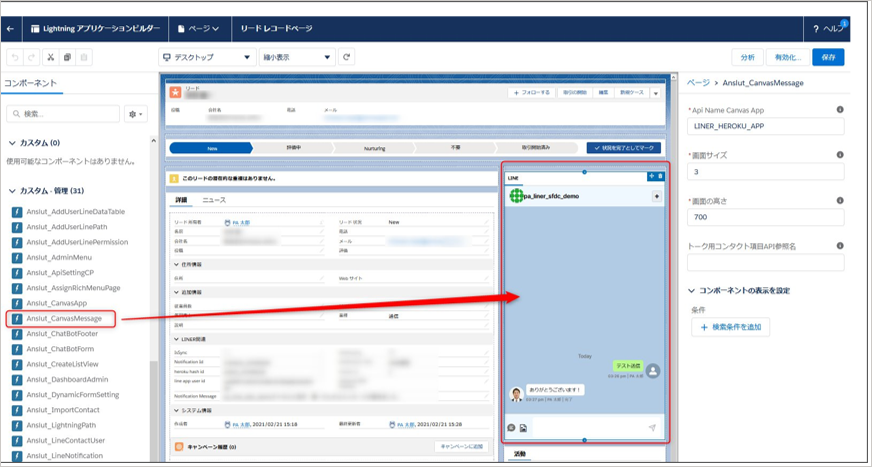Click the orange campaign history icon

(x=179, y=446)
